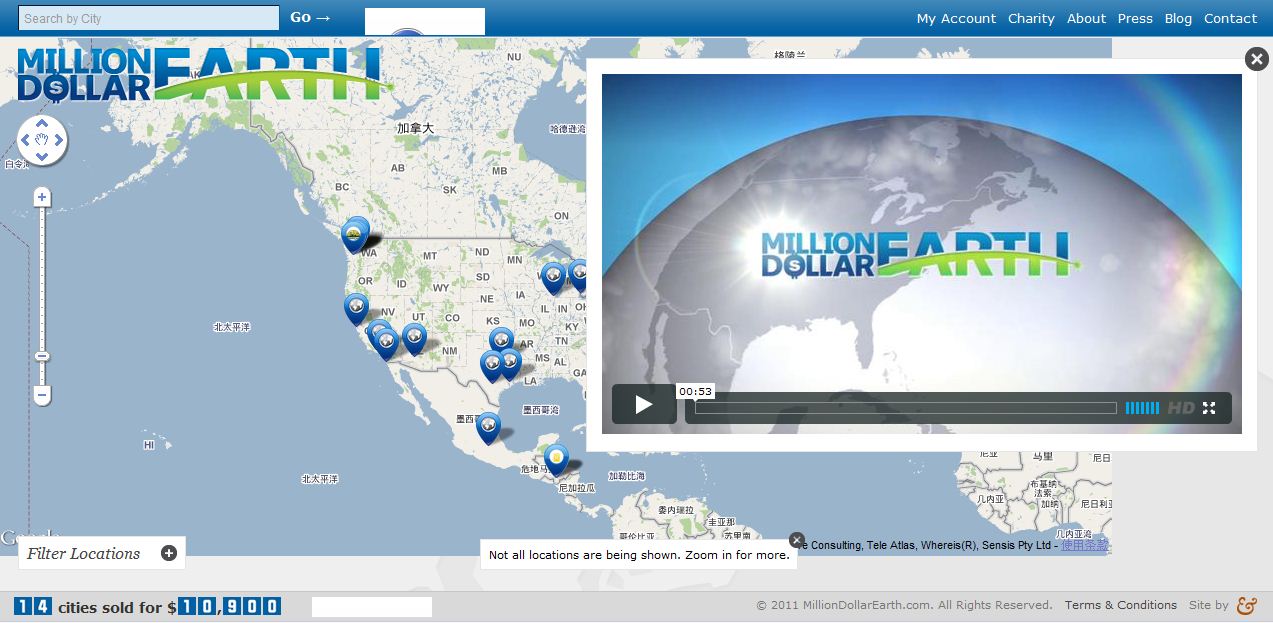1273x623 pixels.
Task: Click the Search by City field
Action: [149, 18]
